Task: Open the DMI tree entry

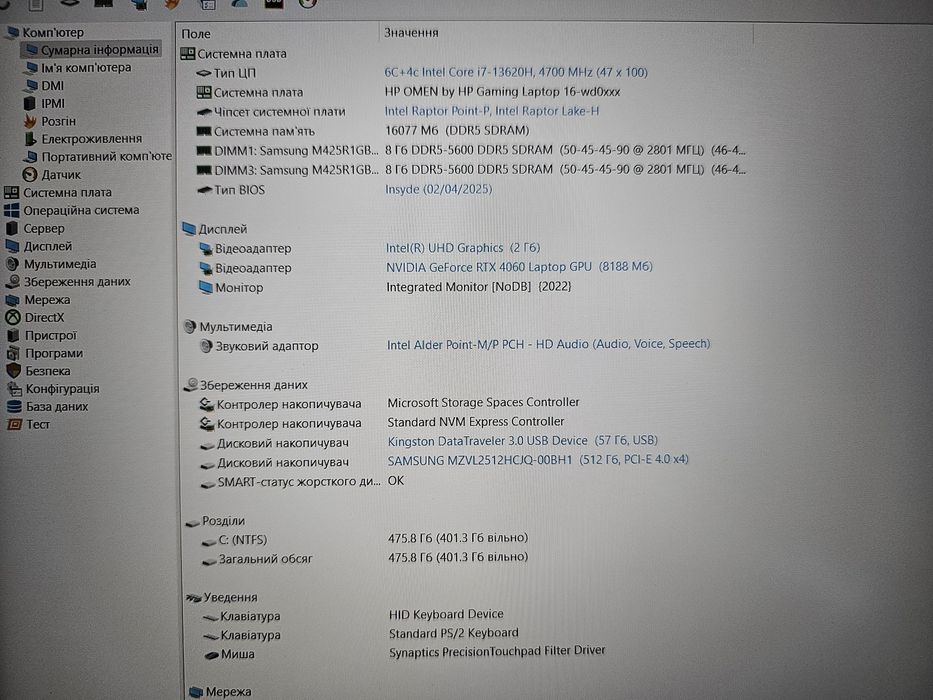Action: pos(52,86)
